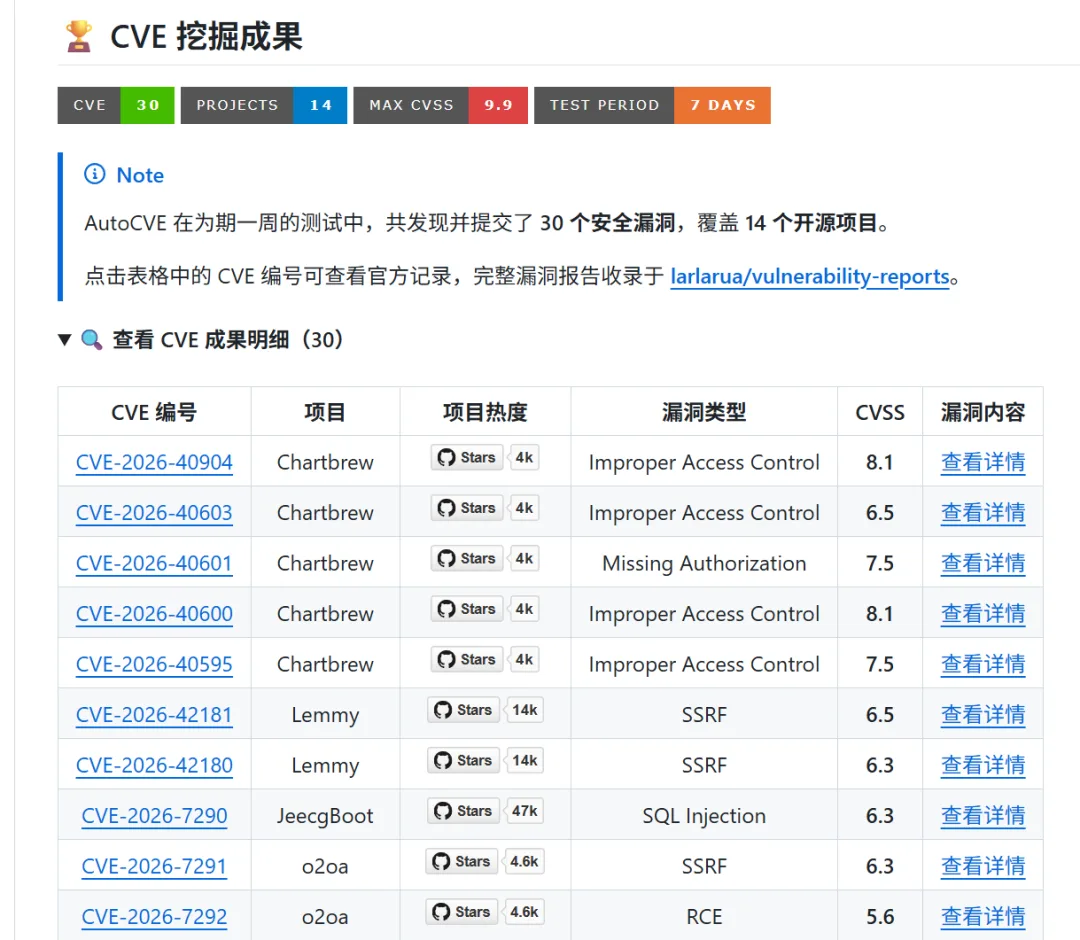Open the larlarua/vulnerability-reports link
Image resolution: width=1080 pixels, height=940 pixels.
pos(809,276)
